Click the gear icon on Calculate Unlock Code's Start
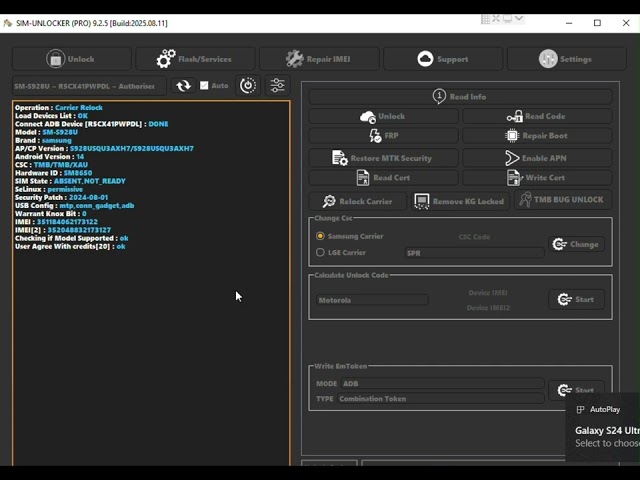Image resolution: width=640 pixels, height=480 pixels. click(x=564, y=299)
